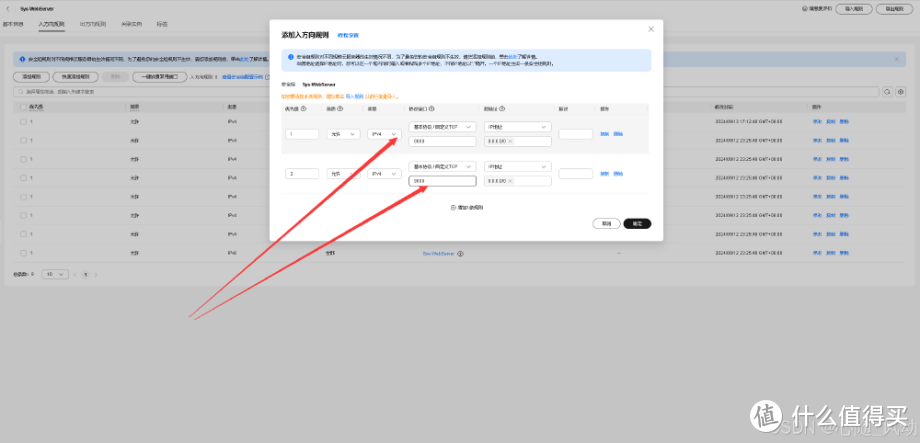Image resolution: width=920 pixels, height=443 pixels.
Task: Dismiss the background page info banner
Action: point(896,59)
